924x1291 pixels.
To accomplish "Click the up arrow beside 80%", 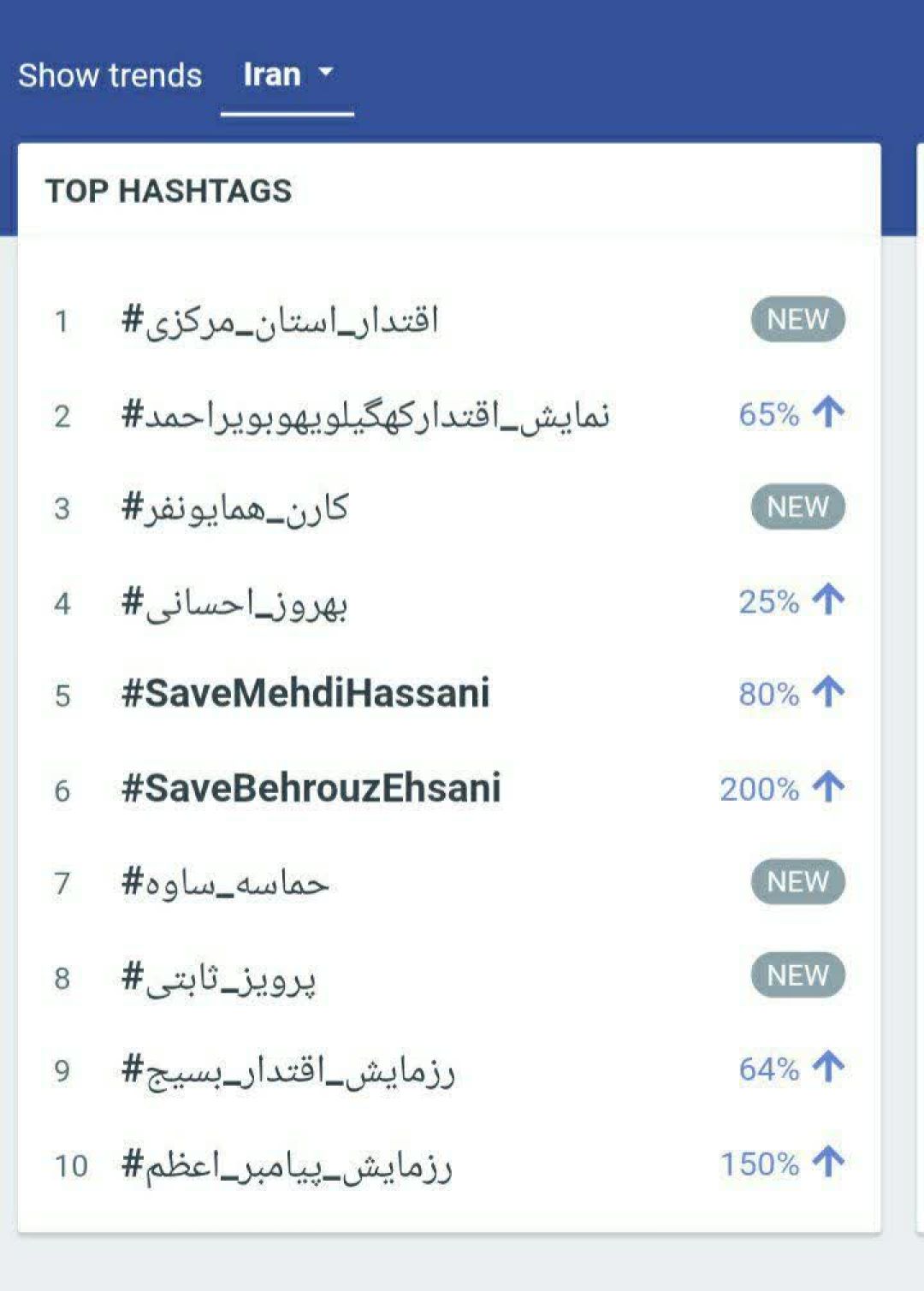I will pyautogui.click(x=828, y=691).
